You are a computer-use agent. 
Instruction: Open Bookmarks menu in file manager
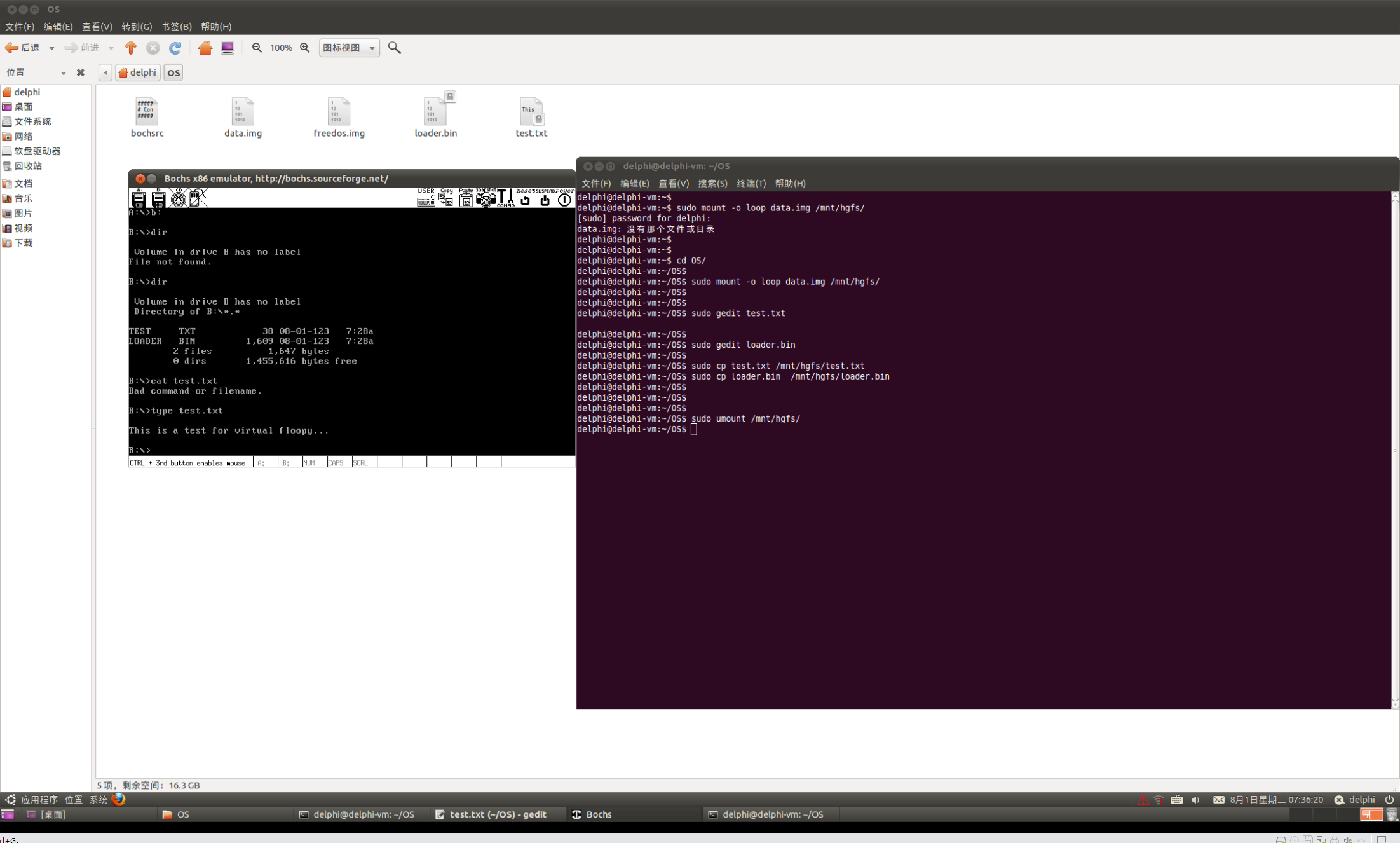tap(176, 27)
